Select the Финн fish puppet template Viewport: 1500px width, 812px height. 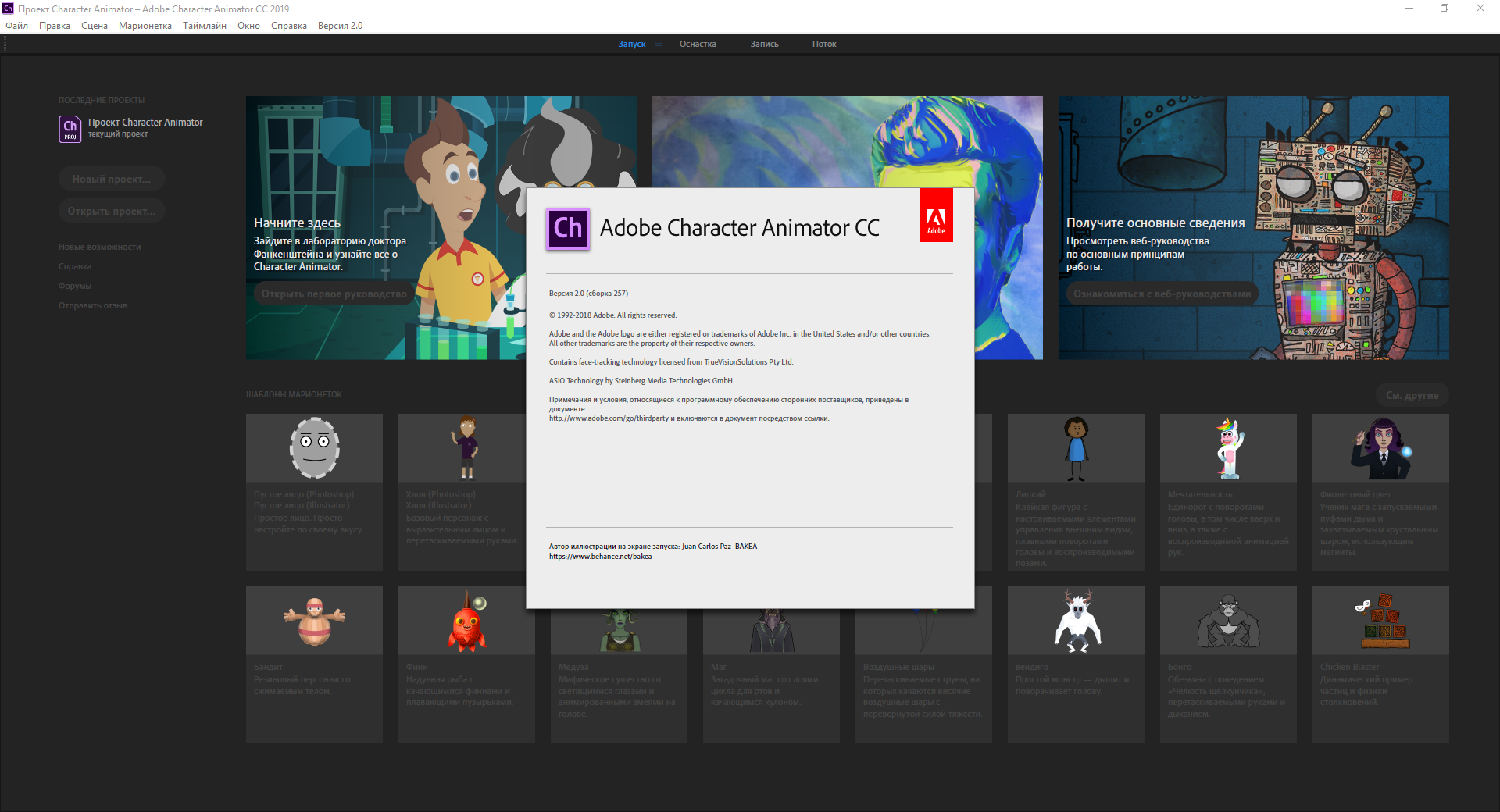tap(466, 664)
